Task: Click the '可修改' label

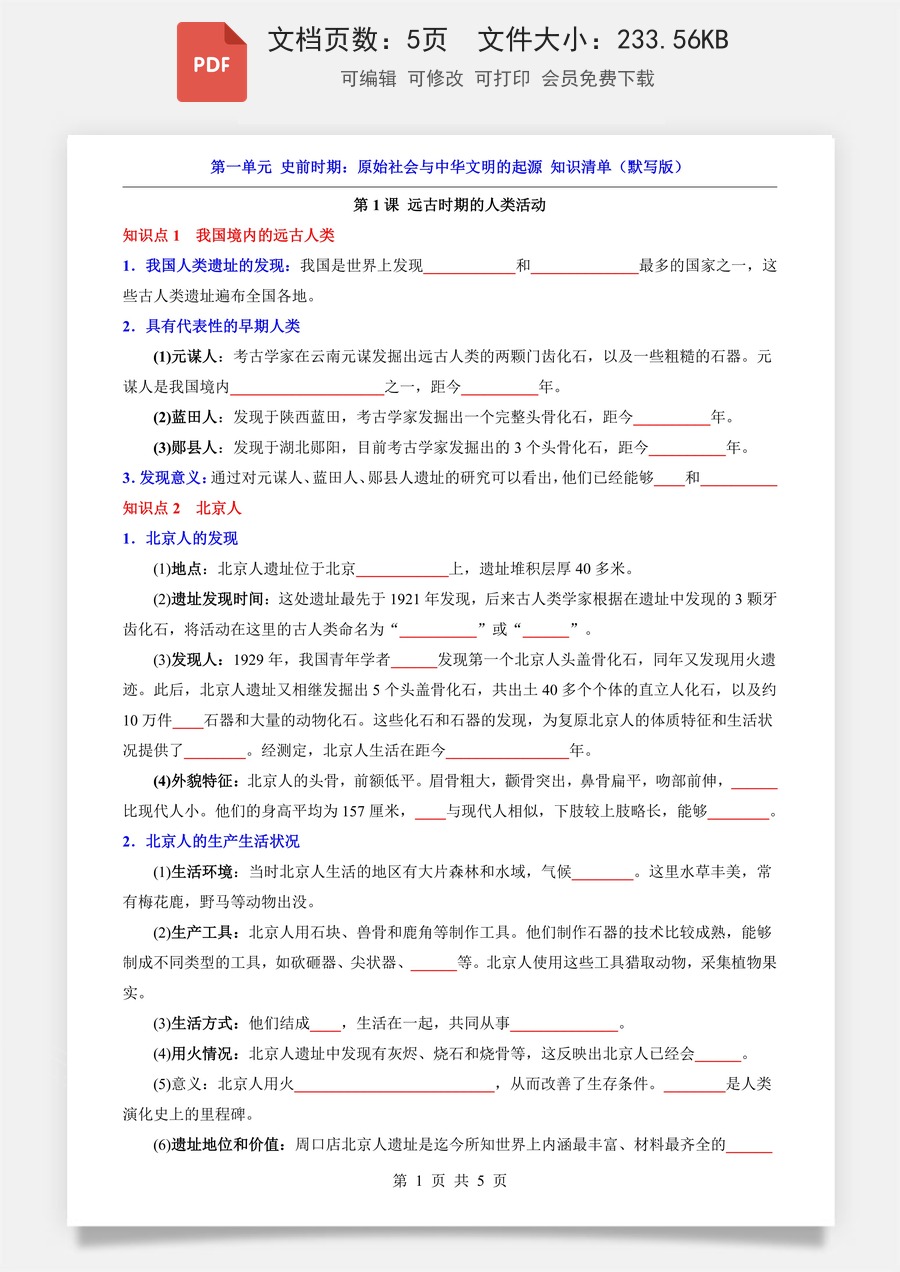Action: (x=435, y=79)
